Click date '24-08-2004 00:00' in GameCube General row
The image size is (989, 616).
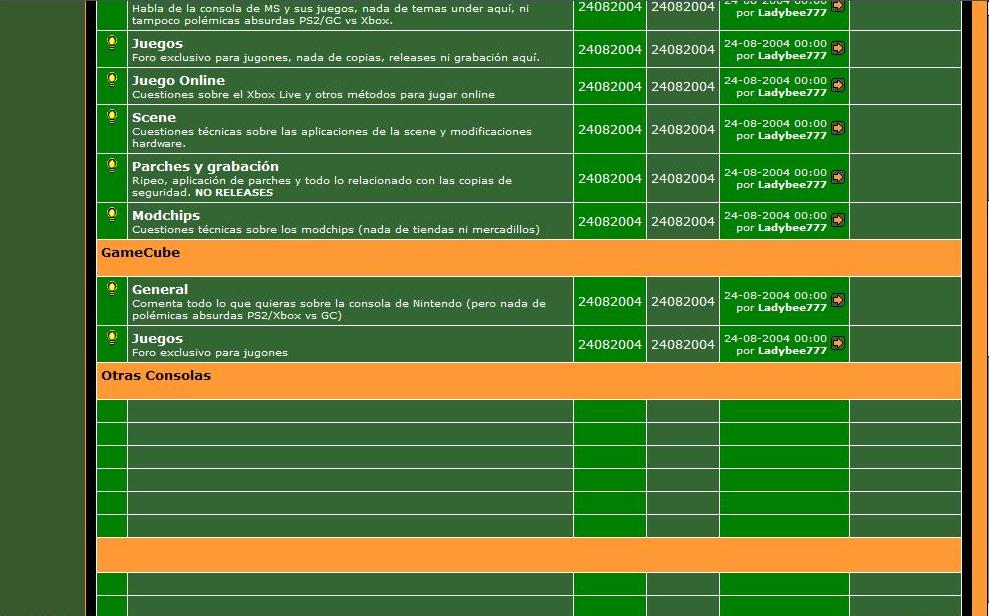(775, 296)
